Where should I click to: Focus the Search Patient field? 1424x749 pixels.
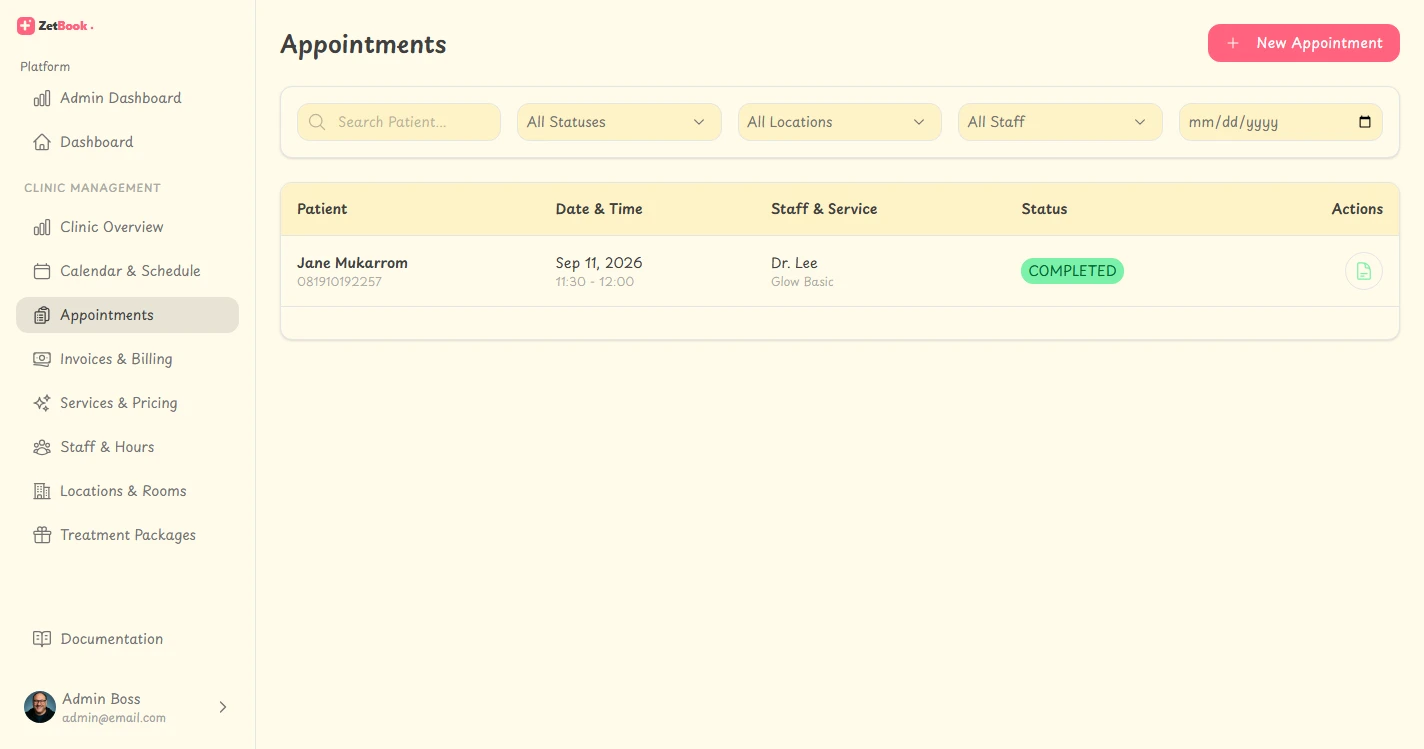[x=399, y=122]
